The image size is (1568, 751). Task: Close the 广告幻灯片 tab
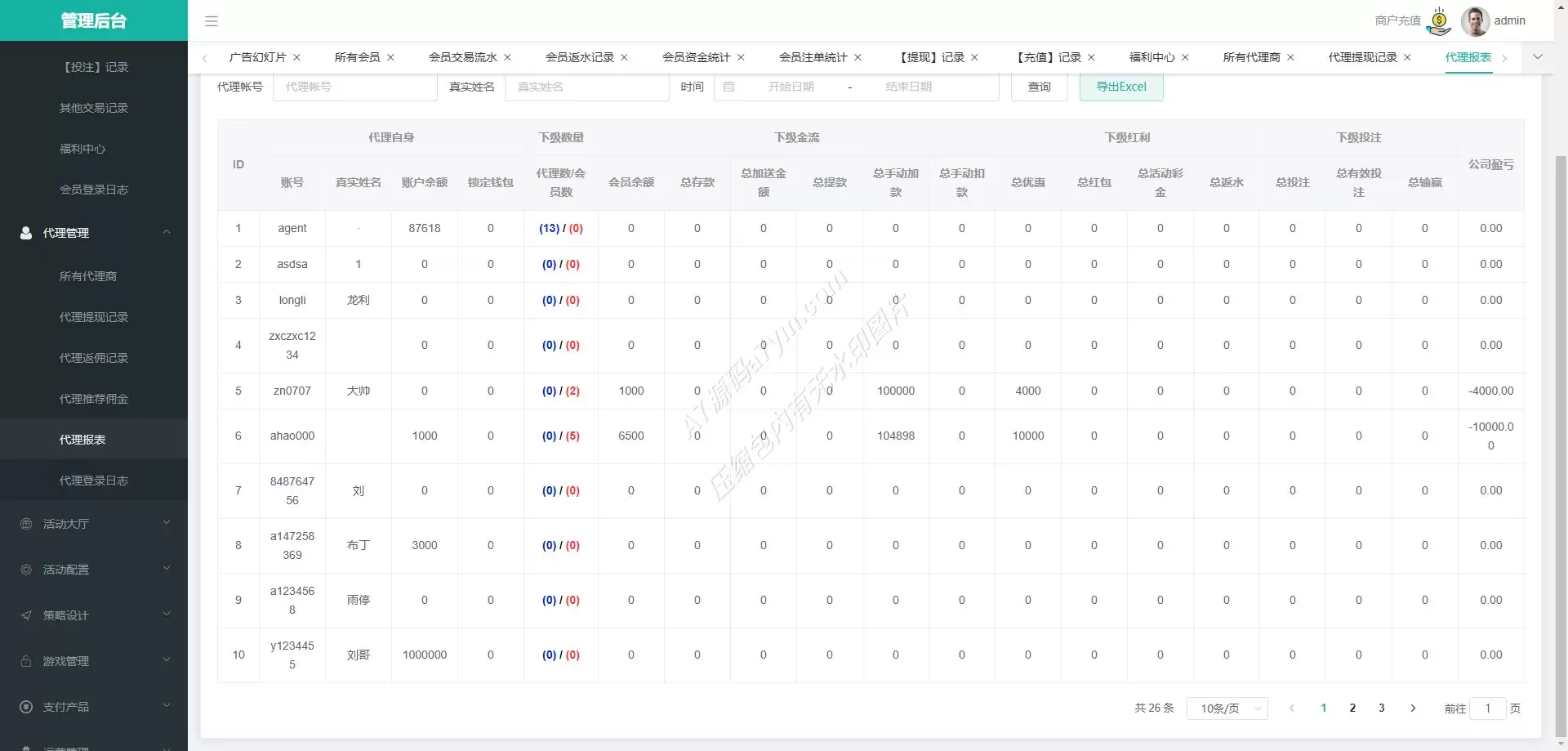(297, 57)
